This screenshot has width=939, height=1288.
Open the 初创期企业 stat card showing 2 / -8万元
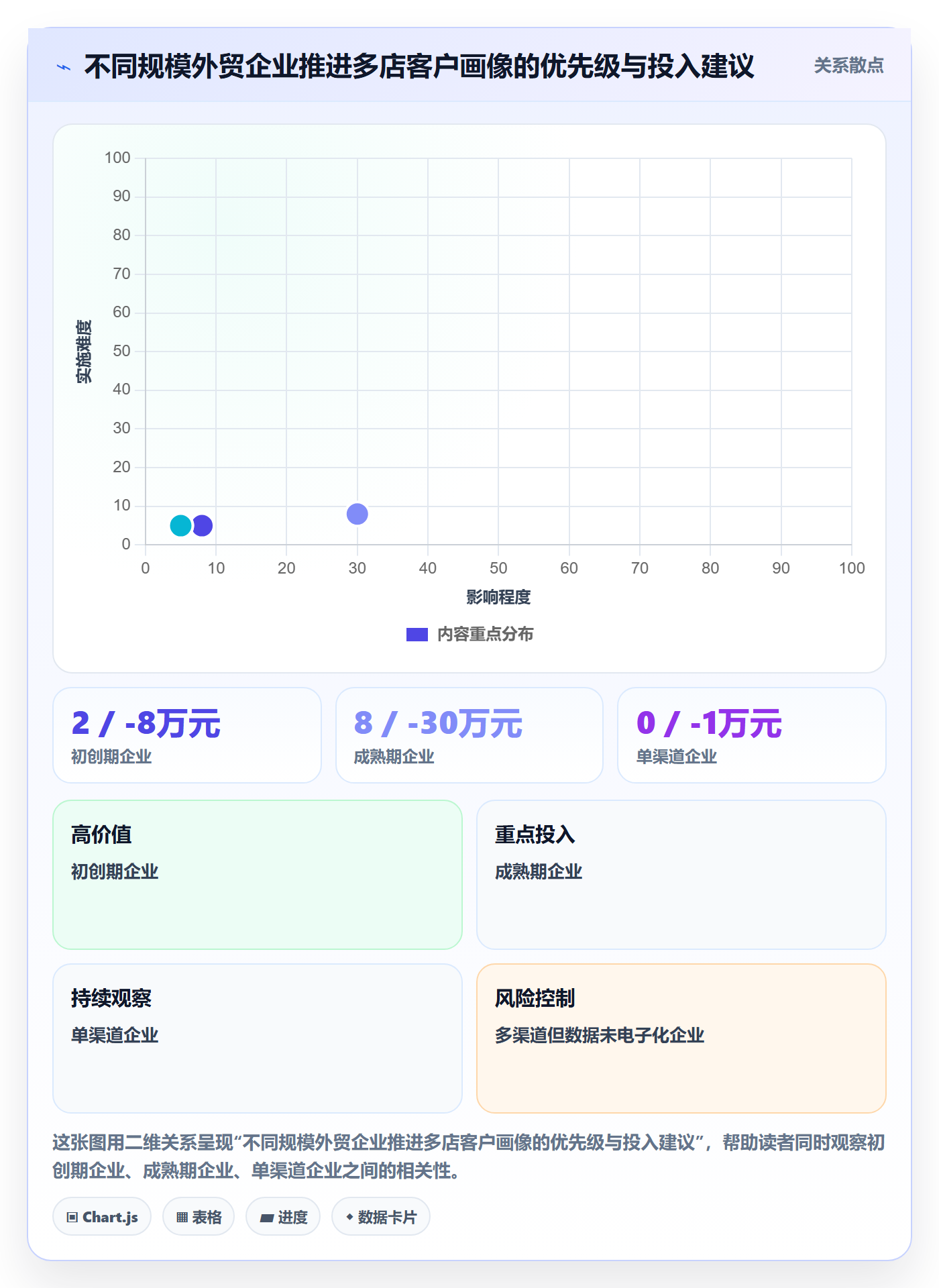point(187,735)
